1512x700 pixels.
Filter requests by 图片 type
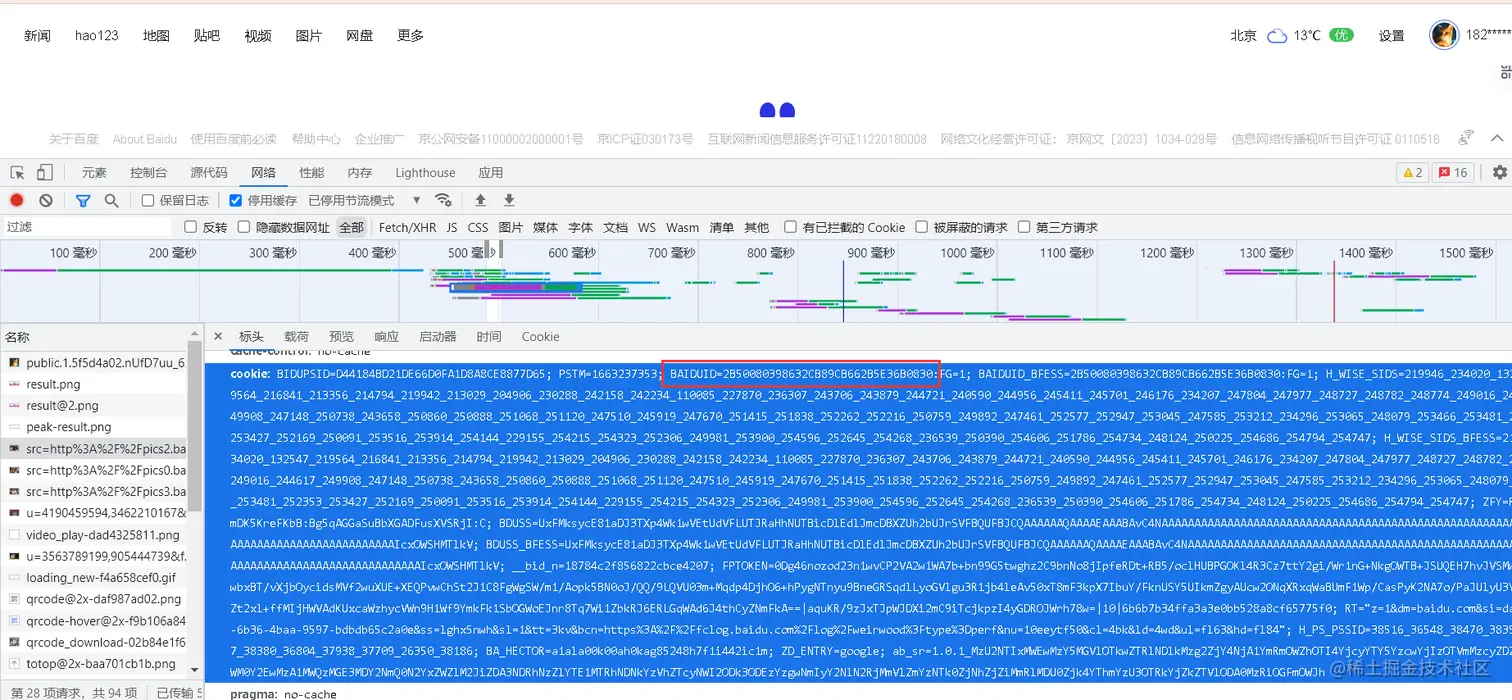point(511,227)
